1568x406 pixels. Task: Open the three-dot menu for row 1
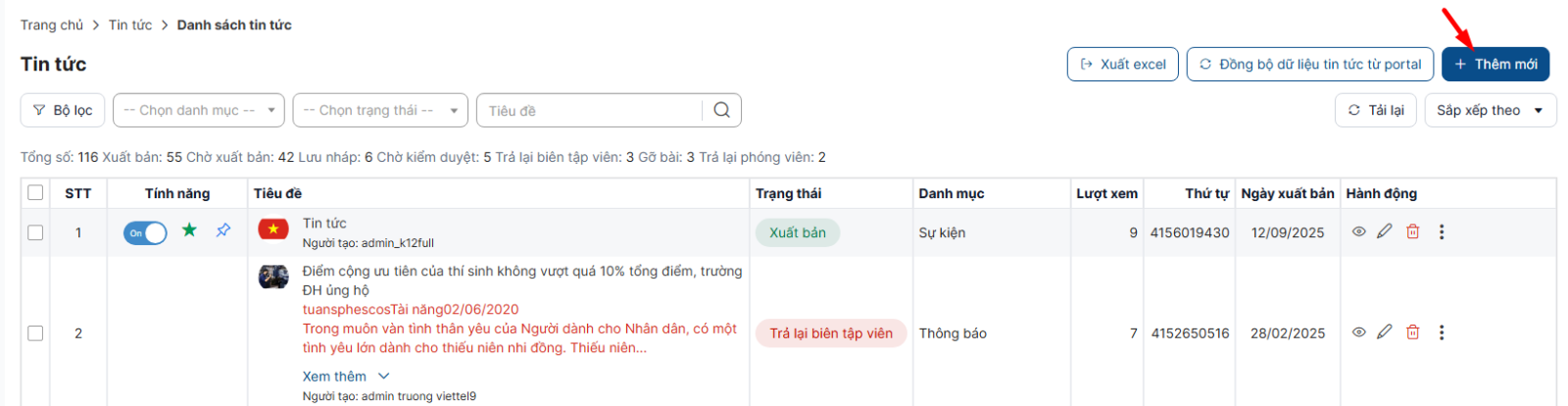tap(1441, 232)
